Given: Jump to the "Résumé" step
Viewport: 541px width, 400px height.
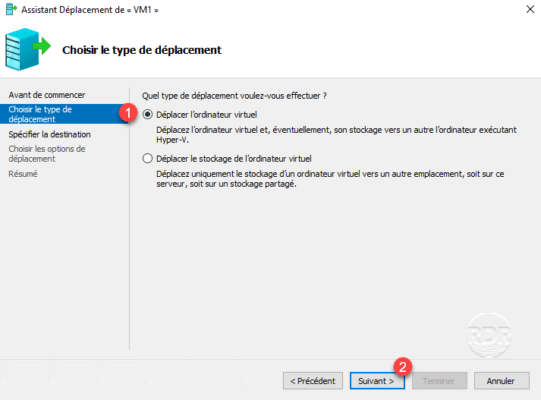Looking at the screenshot, I should coord(23,174).
